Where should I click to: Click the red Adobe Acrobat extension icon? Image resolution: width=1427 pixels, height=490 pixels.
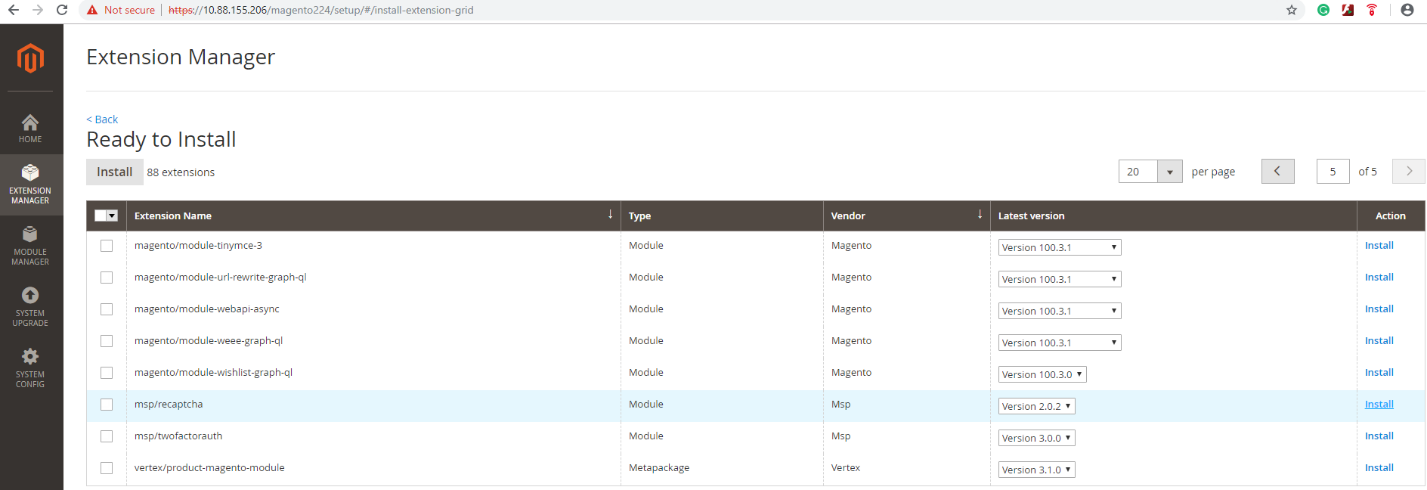pyautogui.click(x=1347, y=10)
